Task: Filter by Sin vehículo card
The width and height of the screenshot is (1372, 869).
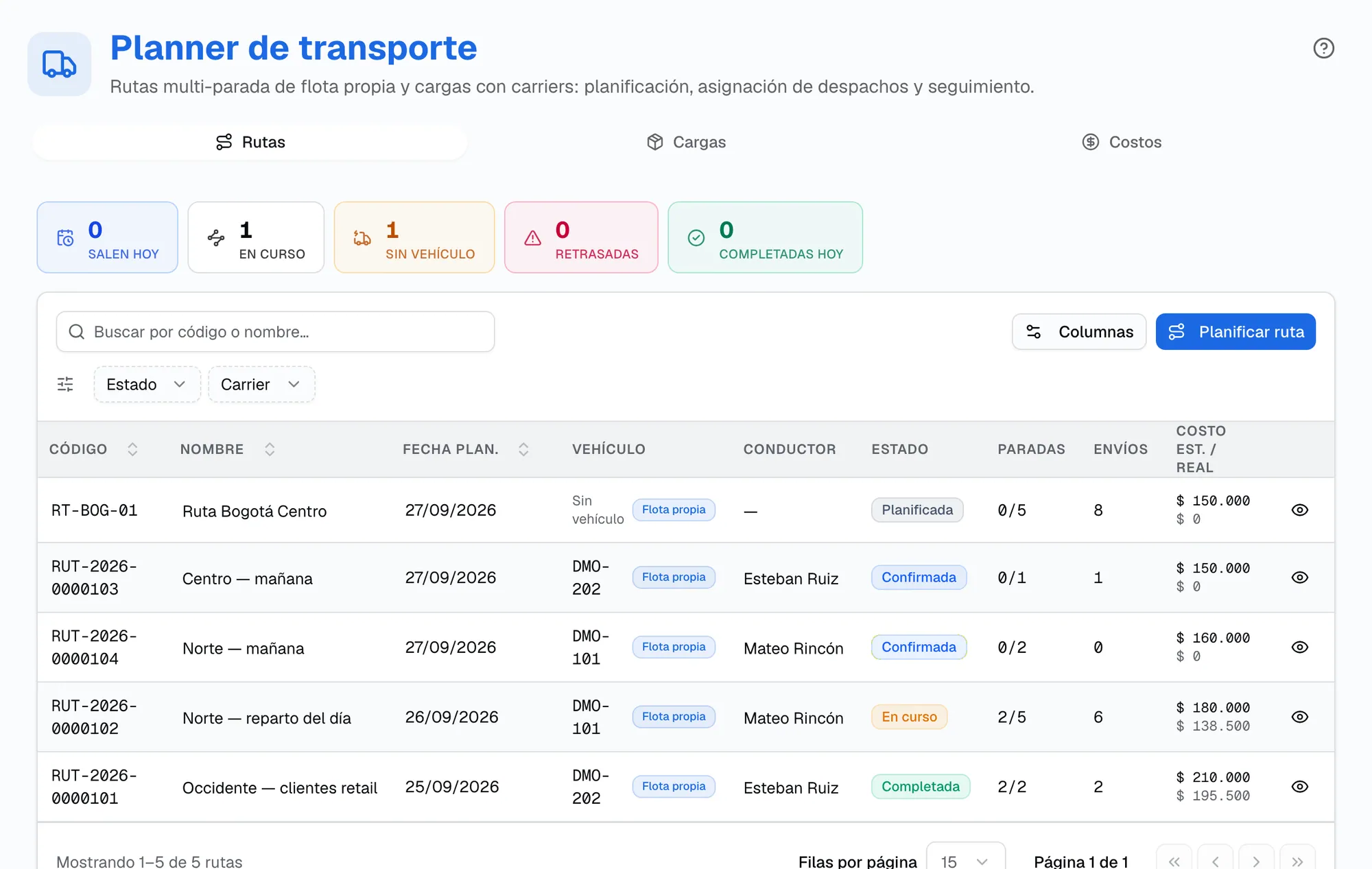Action: (x=414, y=237)
